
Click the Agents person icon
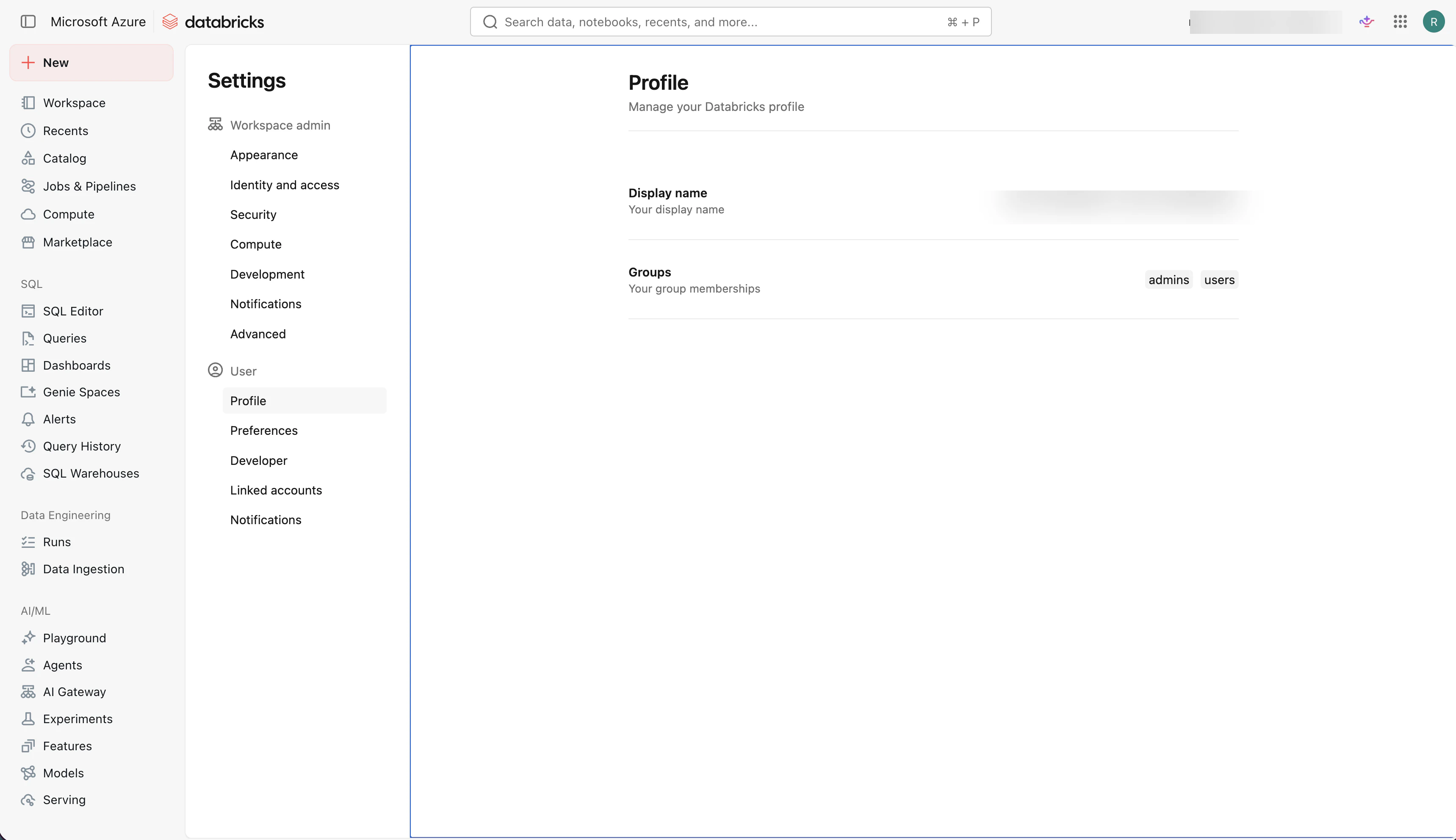(28, 665)
